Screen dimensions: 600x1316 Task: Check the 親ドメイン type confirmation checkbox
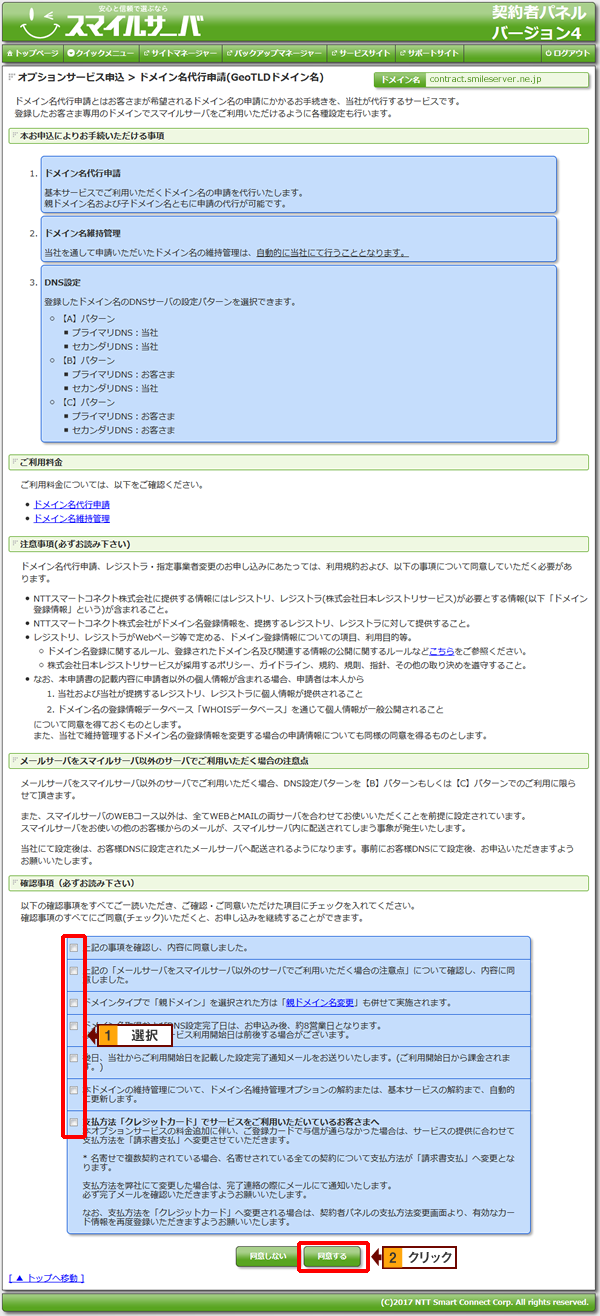[x=74, y=1002]
